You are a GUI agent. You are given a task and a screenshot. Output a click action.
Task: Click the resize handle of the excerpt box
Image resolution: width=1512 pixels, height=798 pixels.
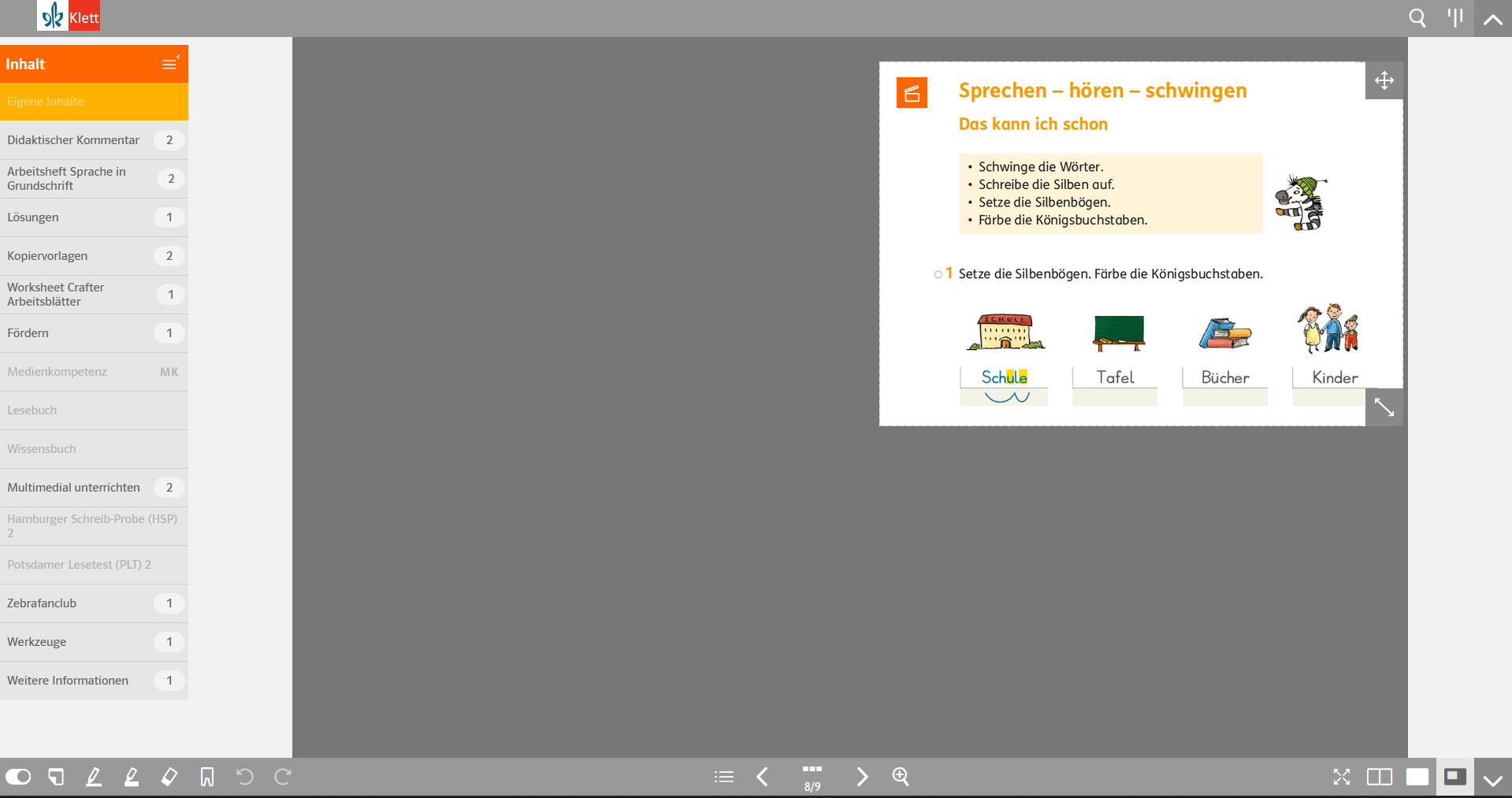point(1384,407)
